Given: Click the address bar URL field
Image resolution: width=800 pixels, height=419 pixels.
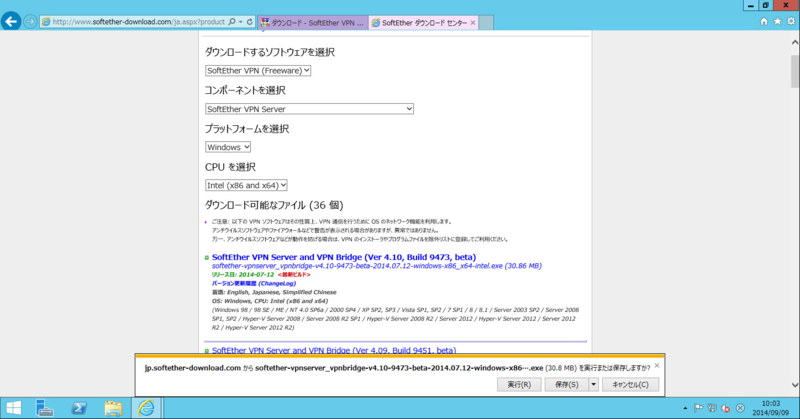Looking at the screenshot, I should (138, 22).
